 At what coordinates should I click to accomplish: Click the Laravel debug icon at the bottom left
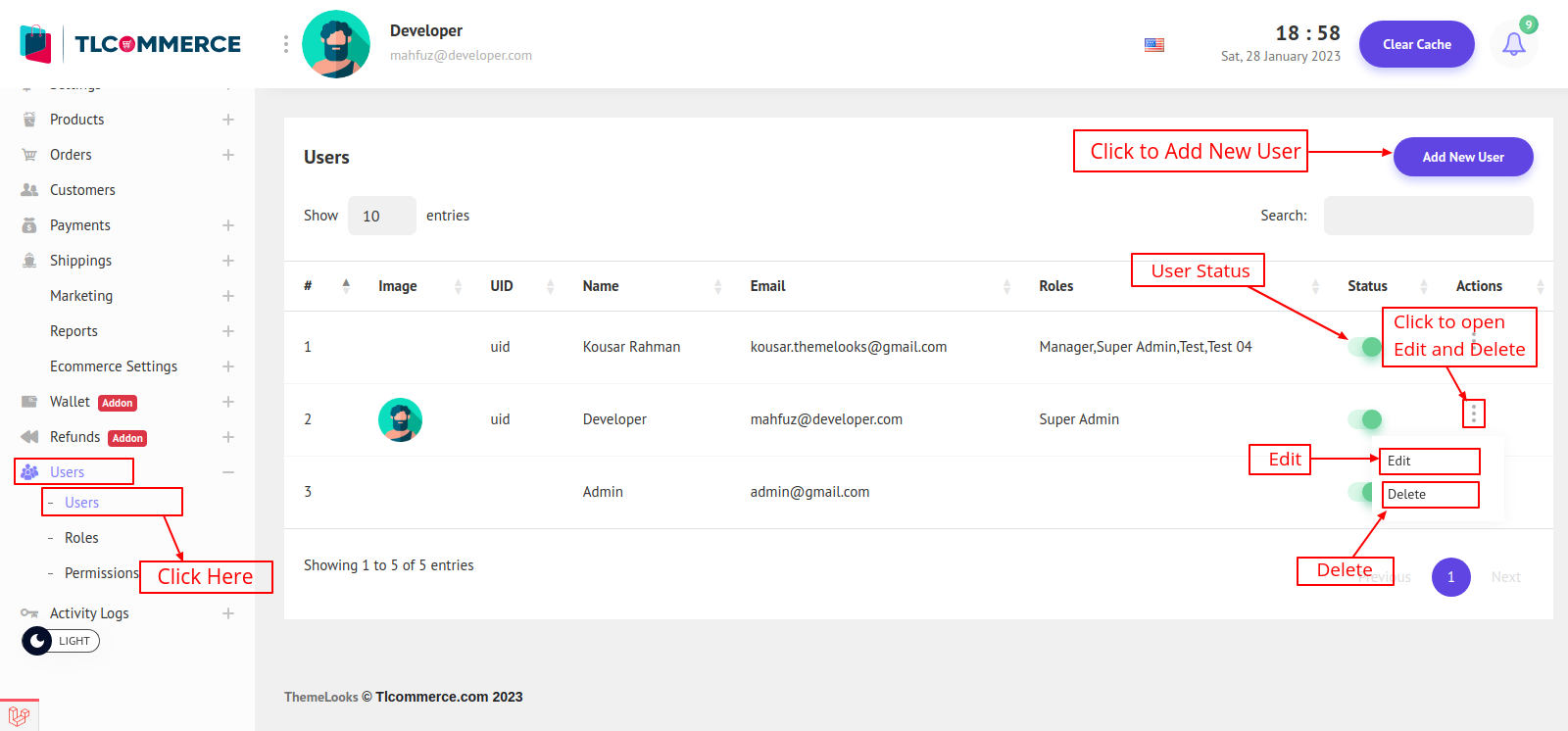pyautogui.click(x=19, y=715)
